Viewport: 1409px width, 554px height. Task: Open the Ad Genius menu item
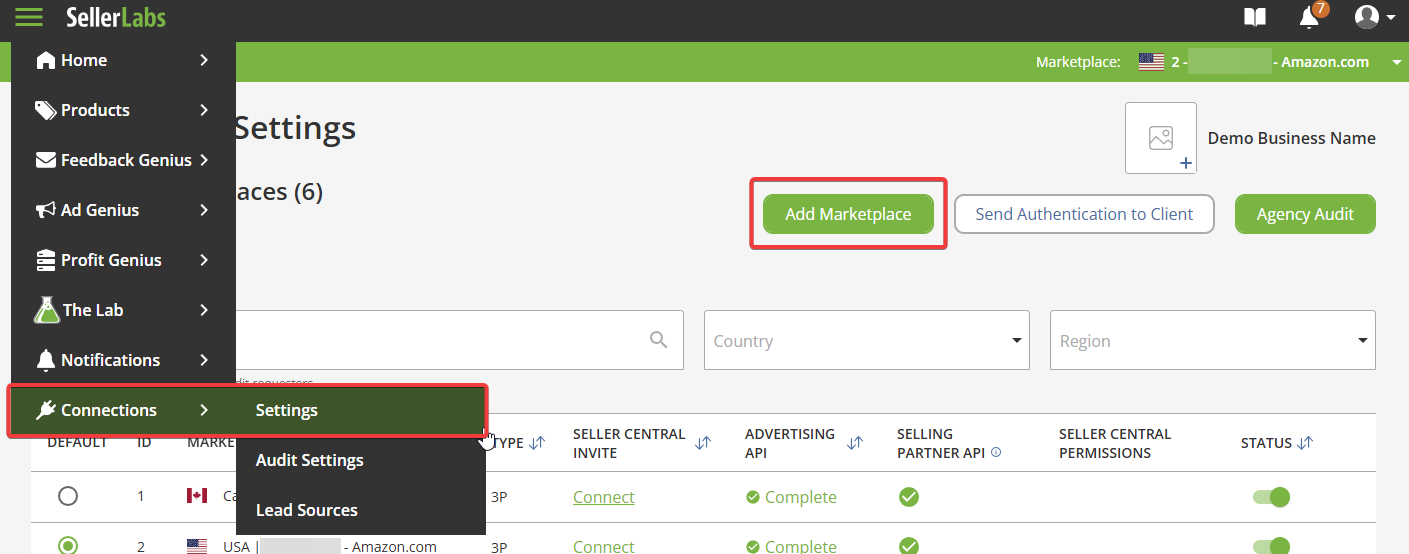(124, 210)
